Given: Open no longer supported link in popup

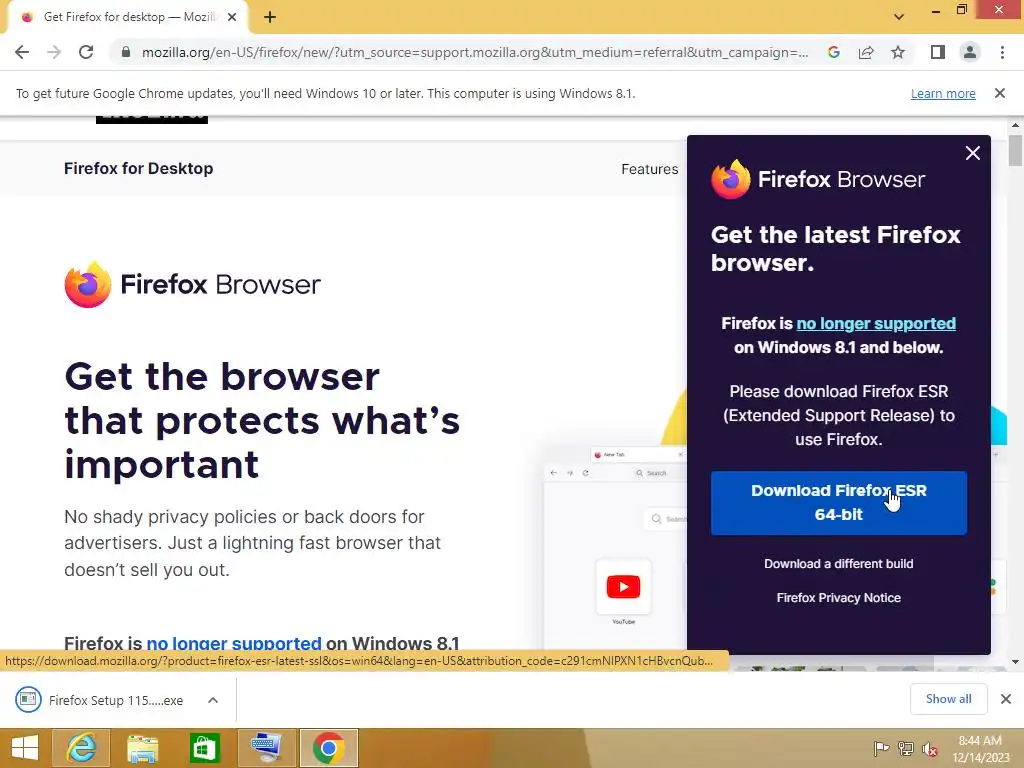Looking at the screenshot, I should click(x=876, y=323).
